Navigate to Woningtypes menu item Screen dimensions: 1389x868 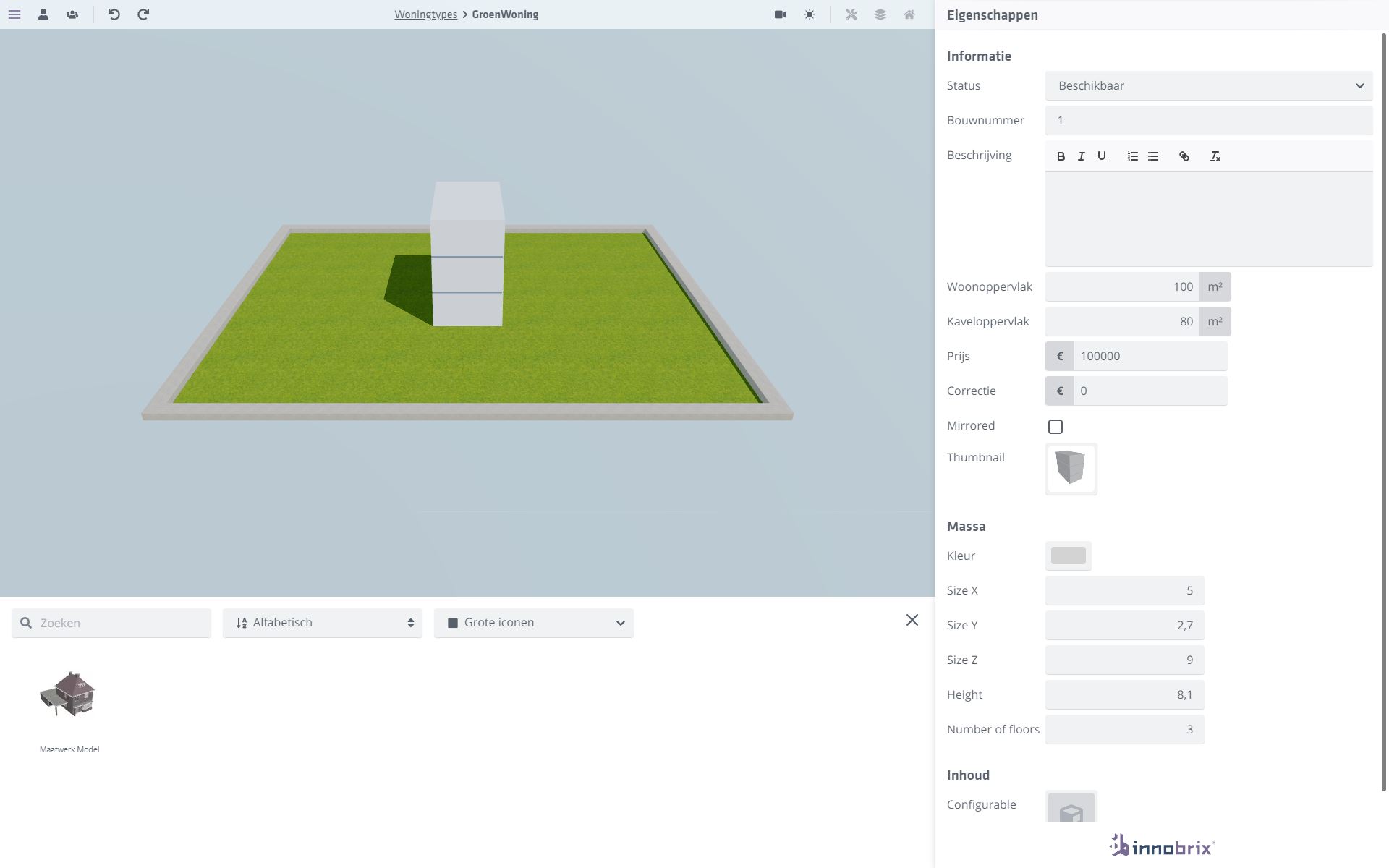click(424, 14)
